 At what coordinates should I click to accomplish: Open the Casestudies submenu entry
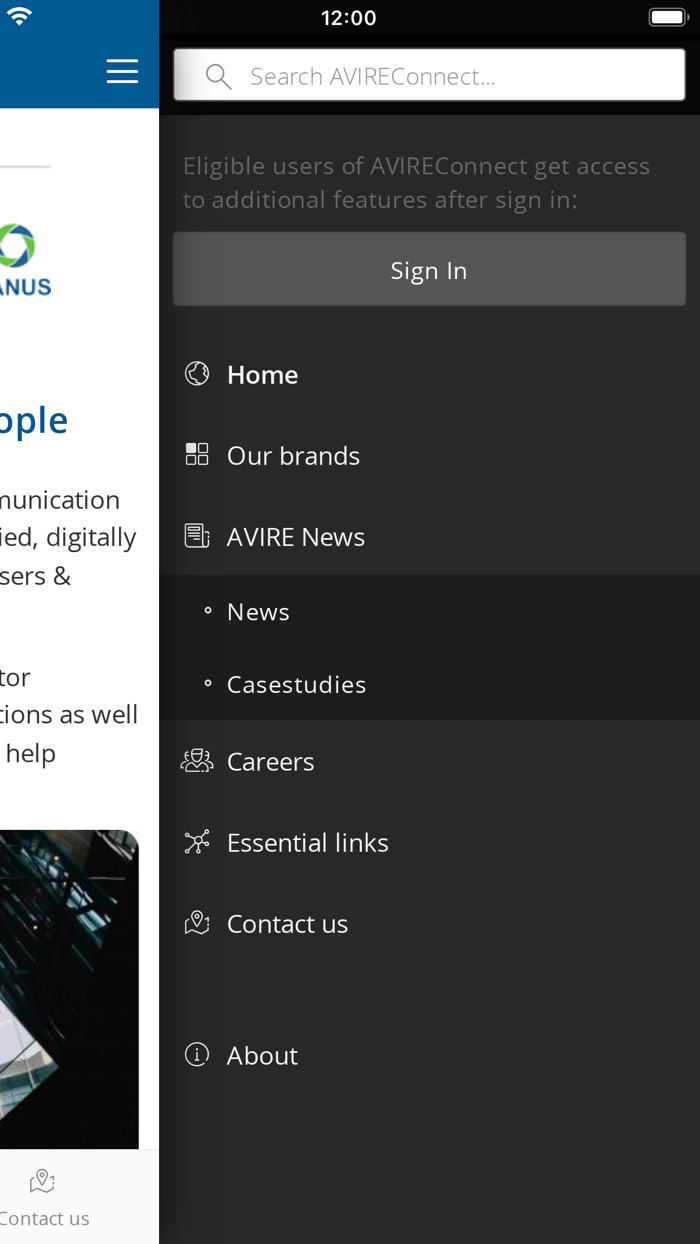[296, 683]
